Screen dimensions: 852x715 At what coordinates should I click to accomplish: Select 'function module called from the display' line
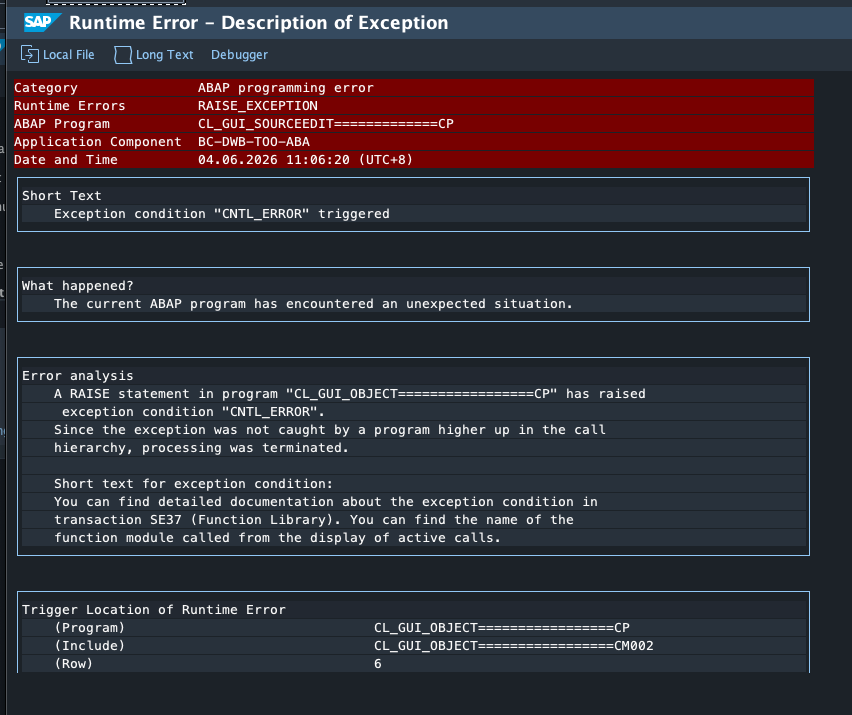click(277, 537)
